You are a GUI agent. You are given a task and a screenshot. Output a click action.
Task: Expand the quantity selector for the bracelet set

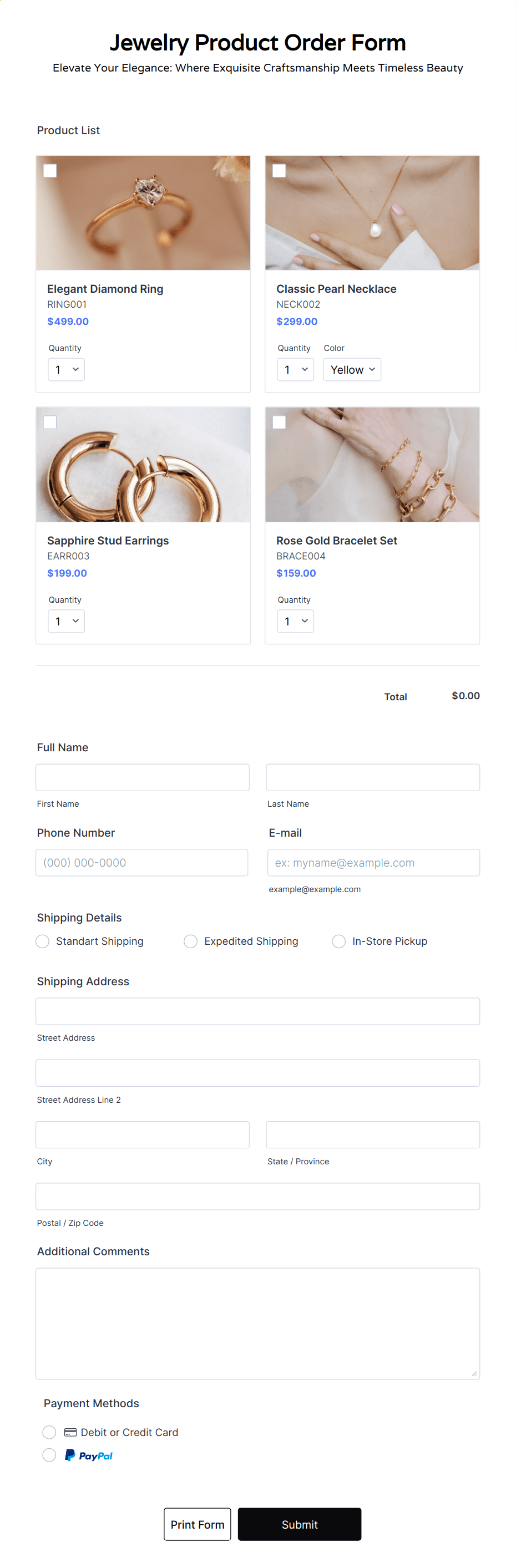(x=295, y=621)
